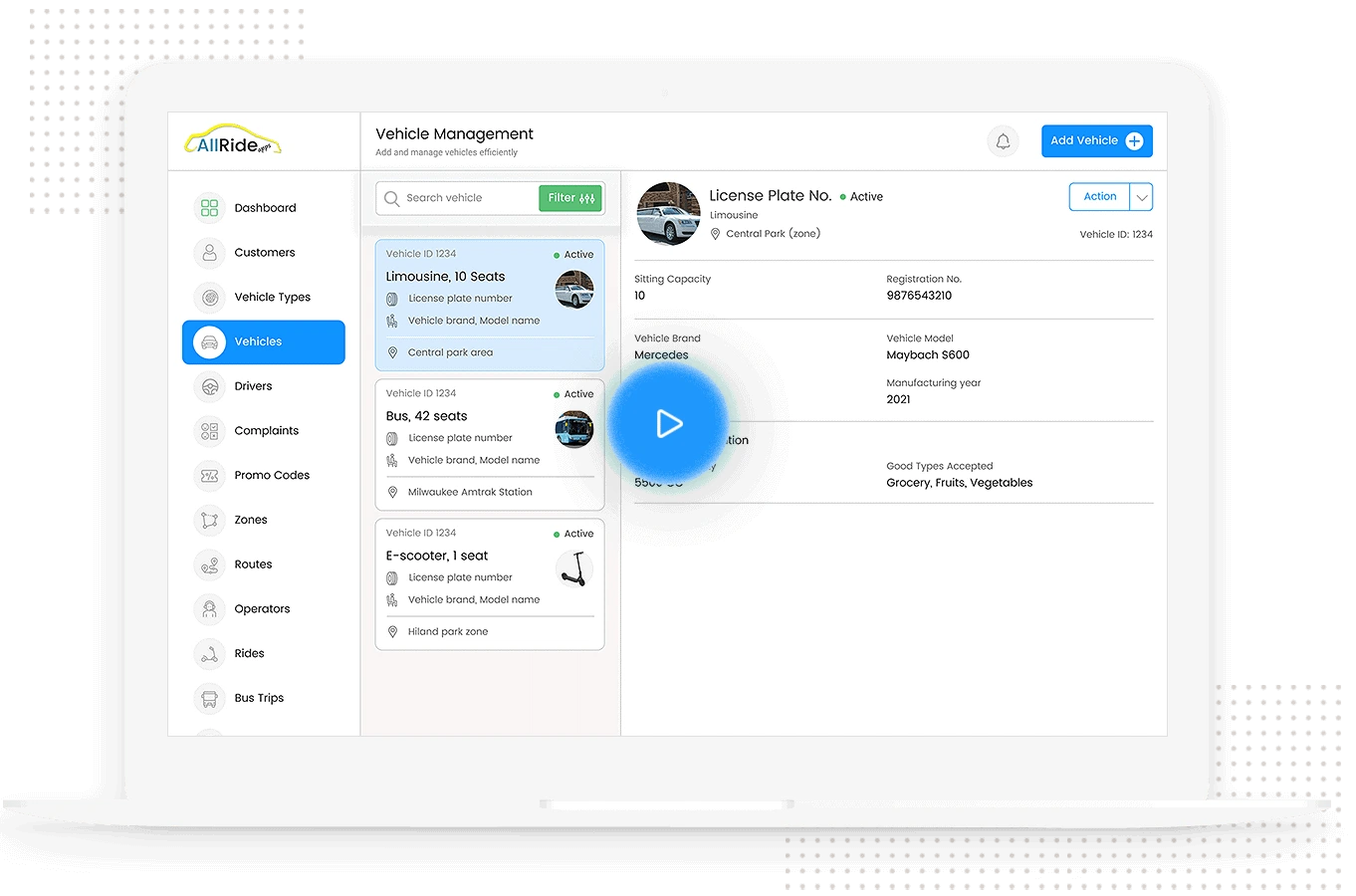Open the Vehicle Types menu item

tap(264, 297)
